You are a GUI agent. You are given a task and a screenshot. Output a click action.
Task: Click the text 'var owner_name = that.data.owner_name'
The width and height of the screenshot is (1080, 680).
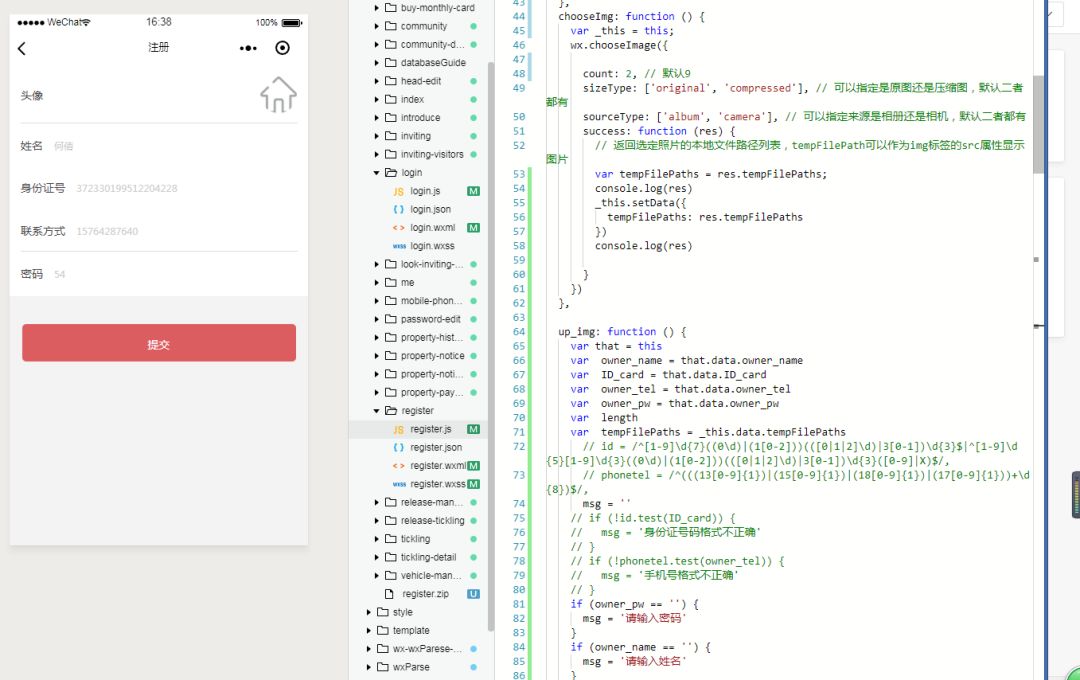click(x=686, y=360)
